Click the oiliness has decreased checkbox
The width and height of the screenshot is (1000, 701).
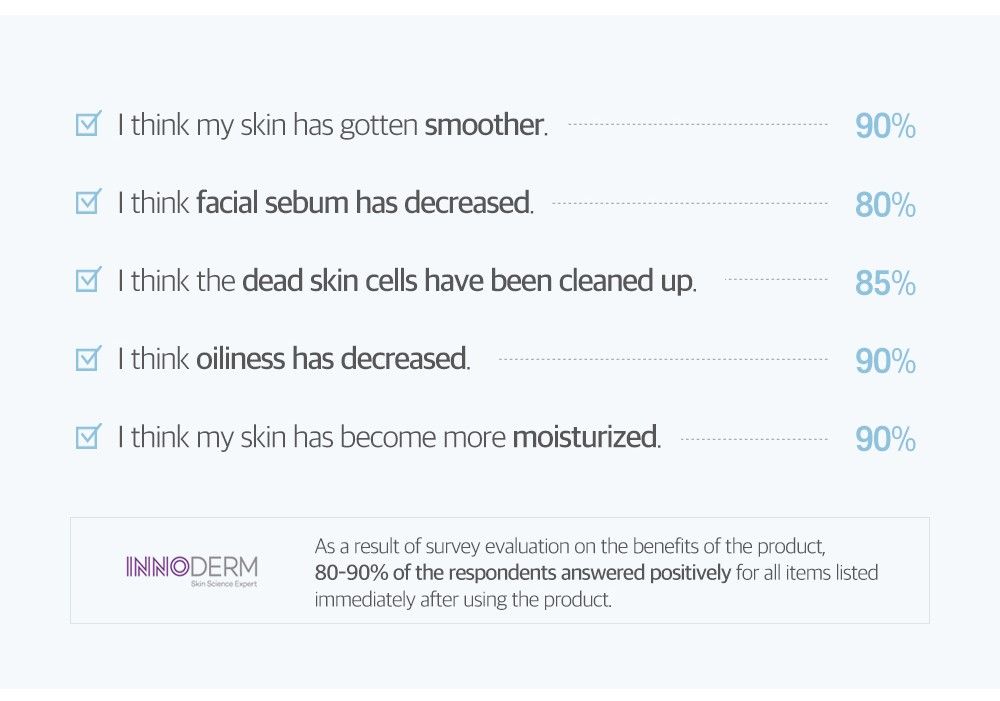[88, 358]
